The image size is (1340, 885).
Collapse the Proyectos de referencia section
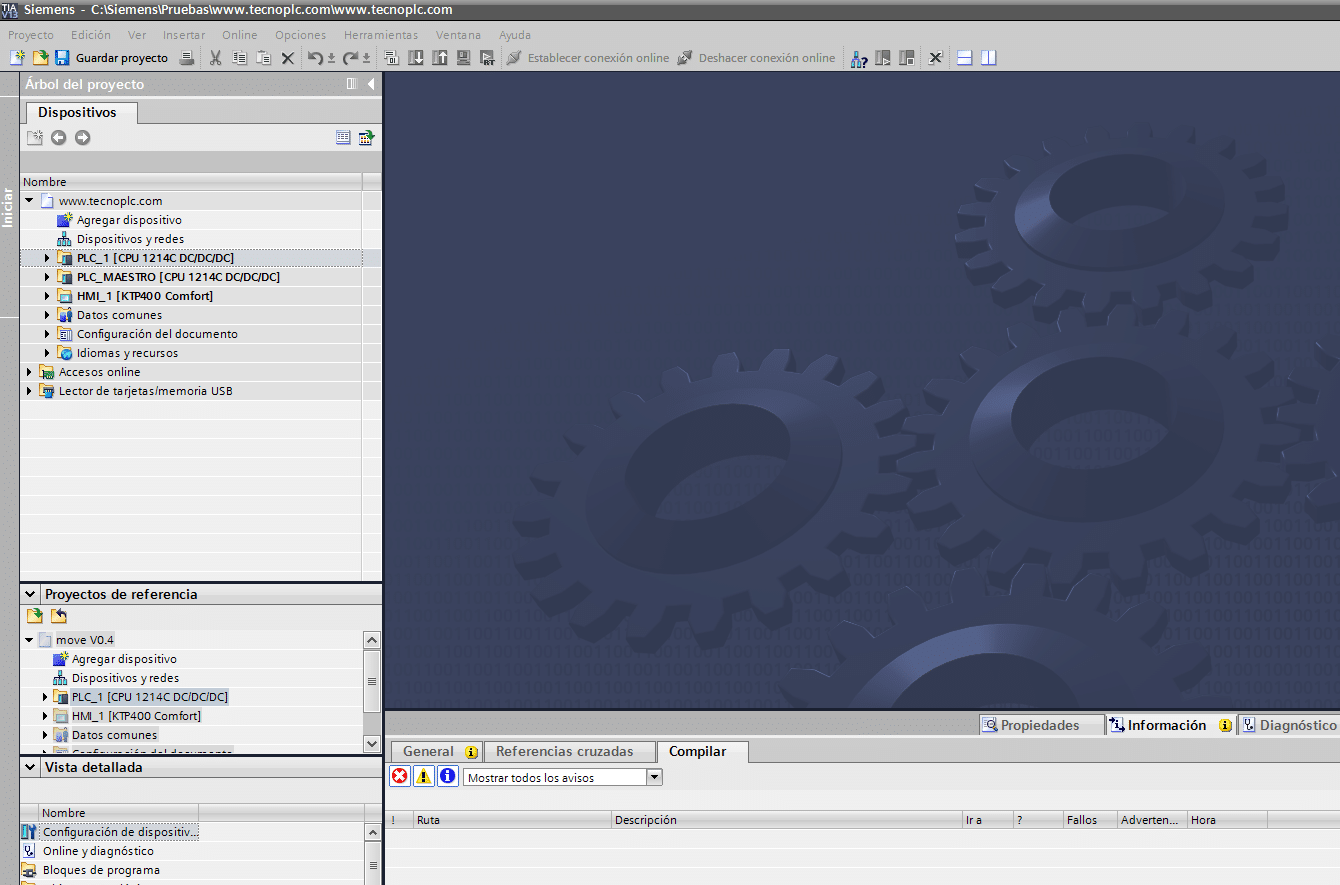[31, 594]
